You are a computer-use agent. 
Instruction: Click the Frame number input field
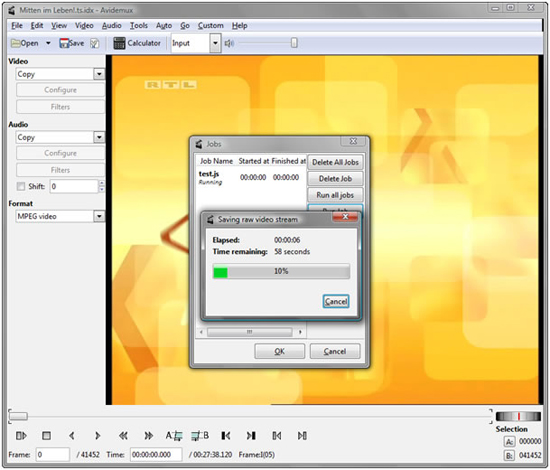[x=53, y=455]
